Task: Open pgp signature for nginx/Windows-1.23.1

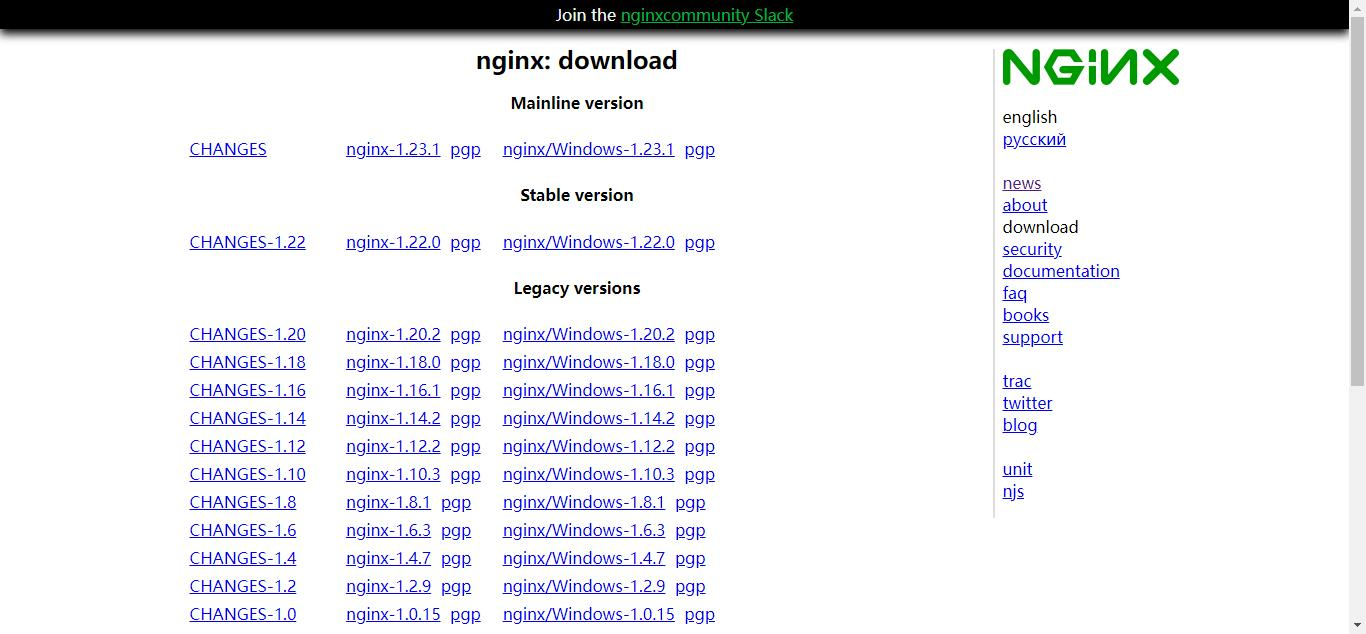Action: pos(699,150)
